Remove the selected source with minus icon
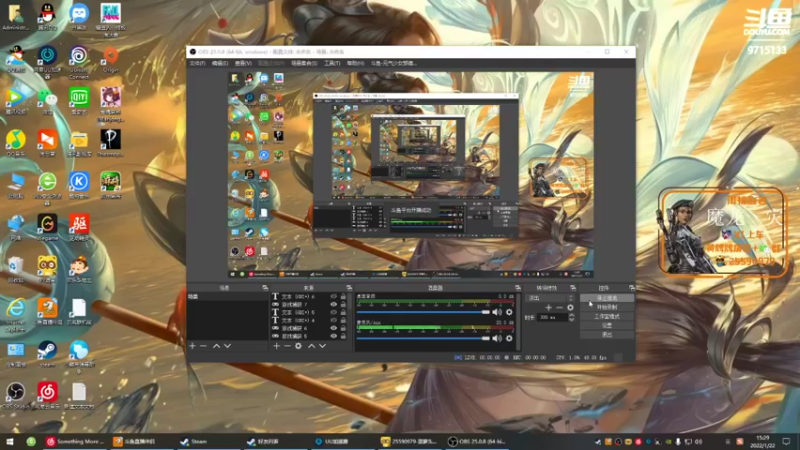Viewport: 800px width, 450px height. (x=287, y=346)
